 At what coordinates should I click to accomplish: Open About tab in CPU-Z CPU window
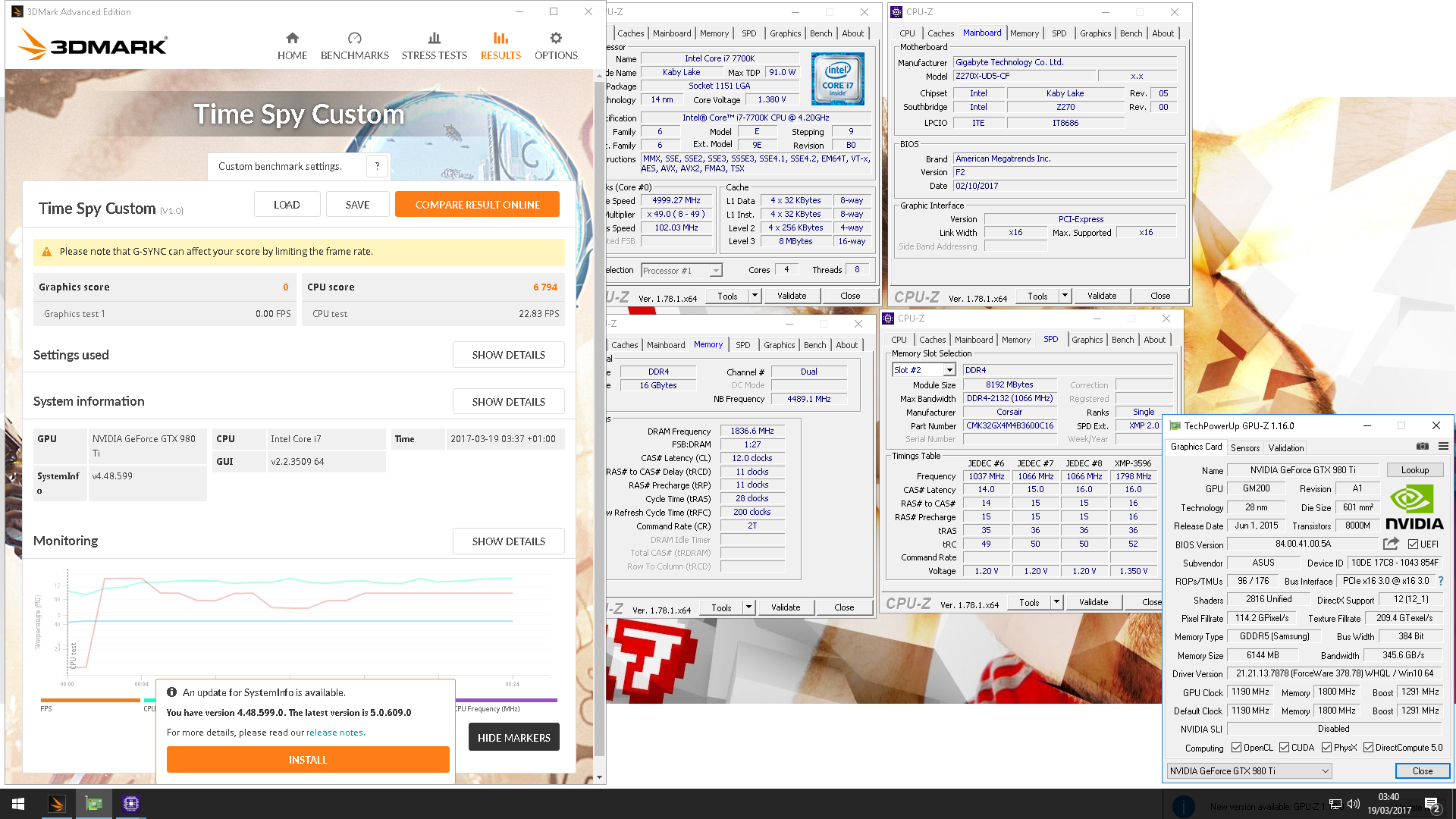pyautogui.click(x=852, y=33)
